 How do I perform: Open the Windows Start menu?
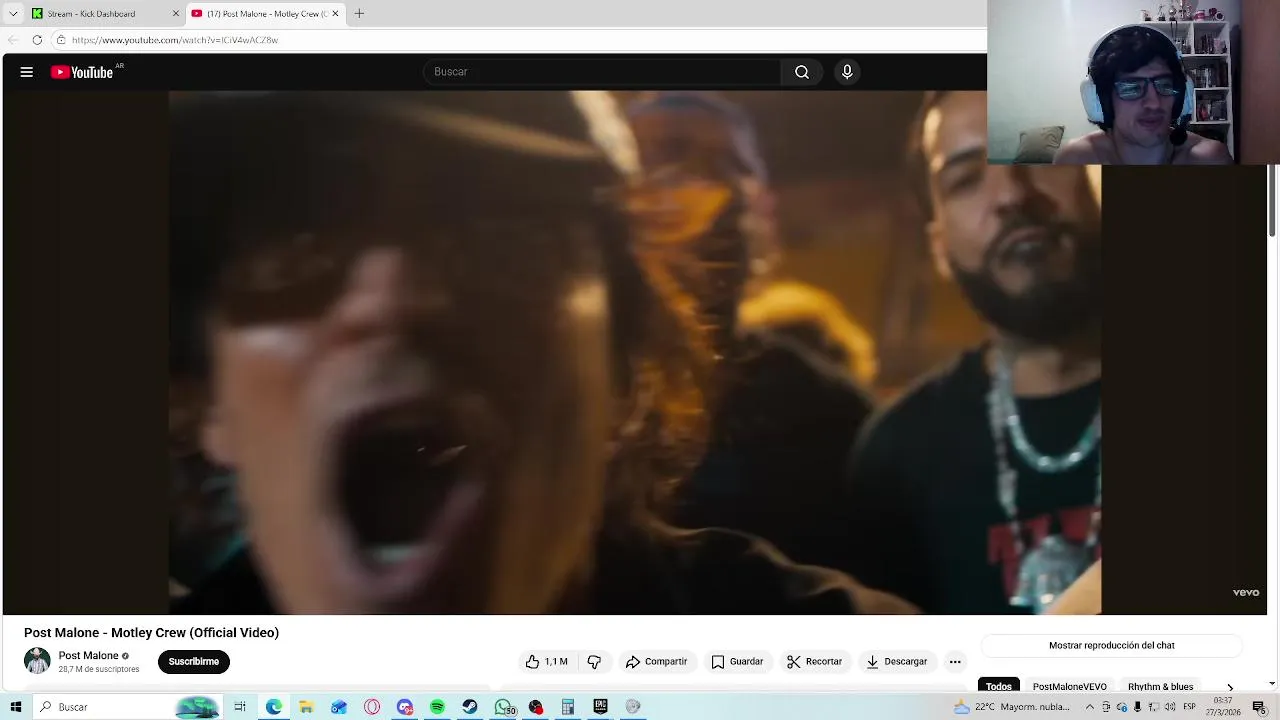[15, 707]
